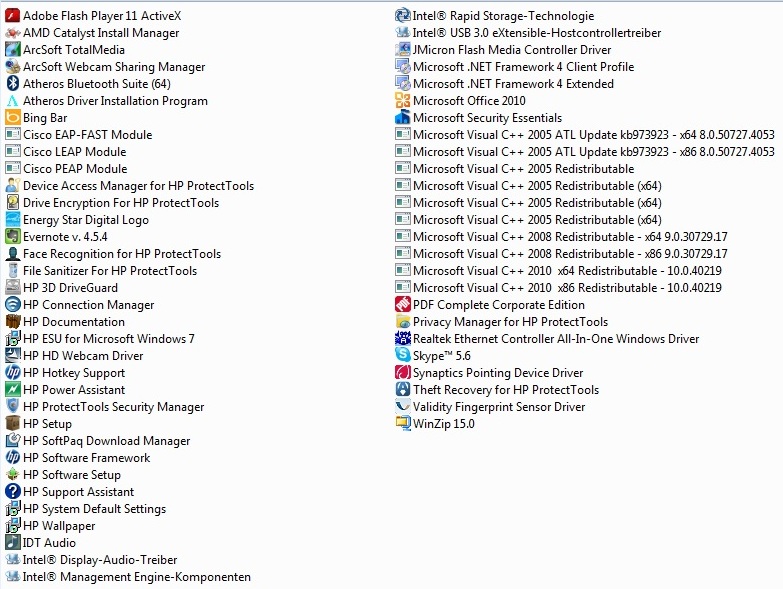Click the Adobe Flash Player 11 ActiveX icon
The width and height of the screenshot is (783, 589).
tap(12, 16)
